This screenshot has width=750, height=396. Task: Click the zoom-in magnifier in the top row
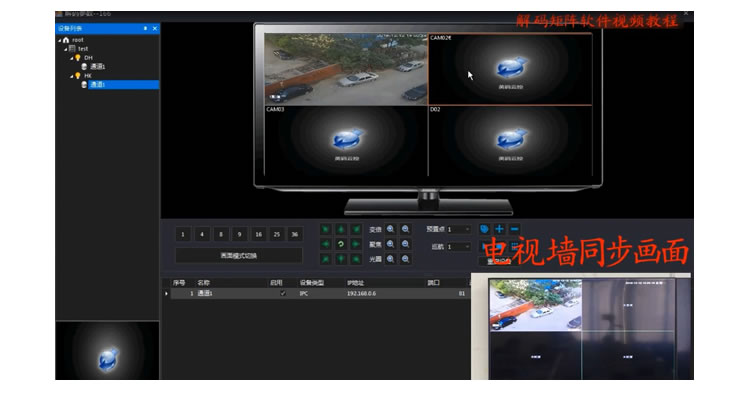390,230
